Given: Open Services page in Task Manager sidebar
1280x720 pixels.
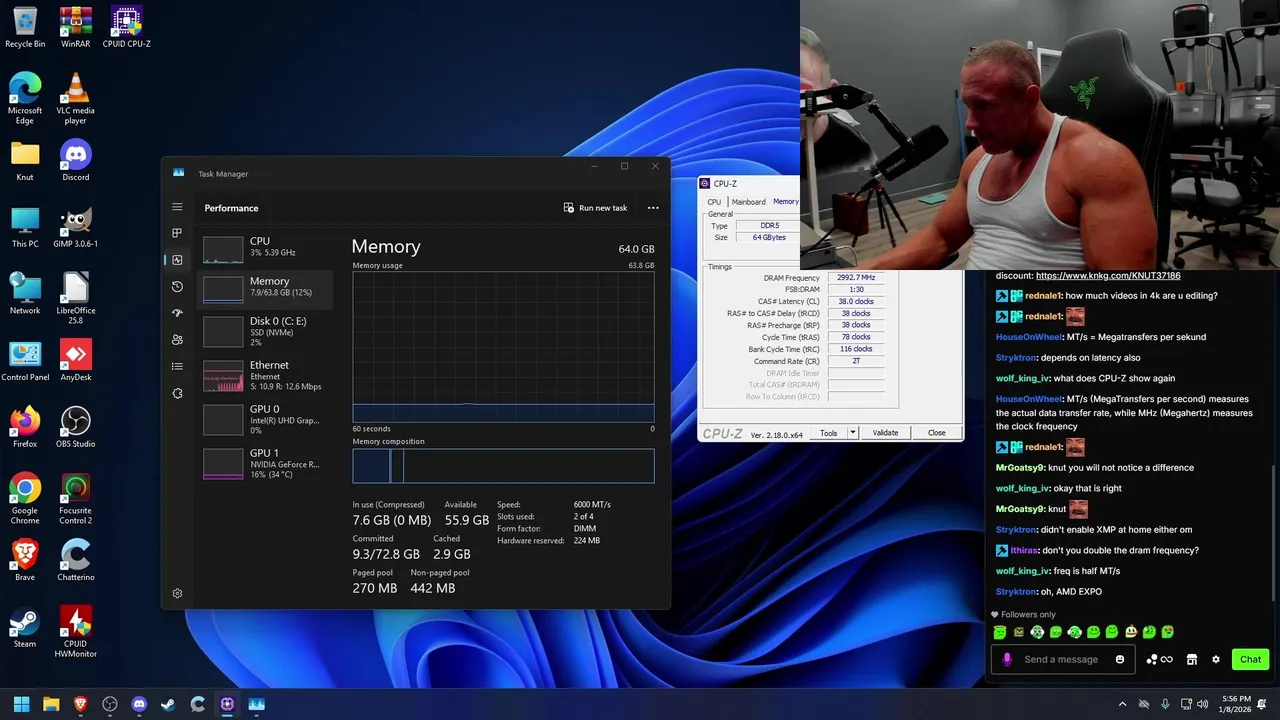Looking at the screenshot, I should [x=177, y=393].
